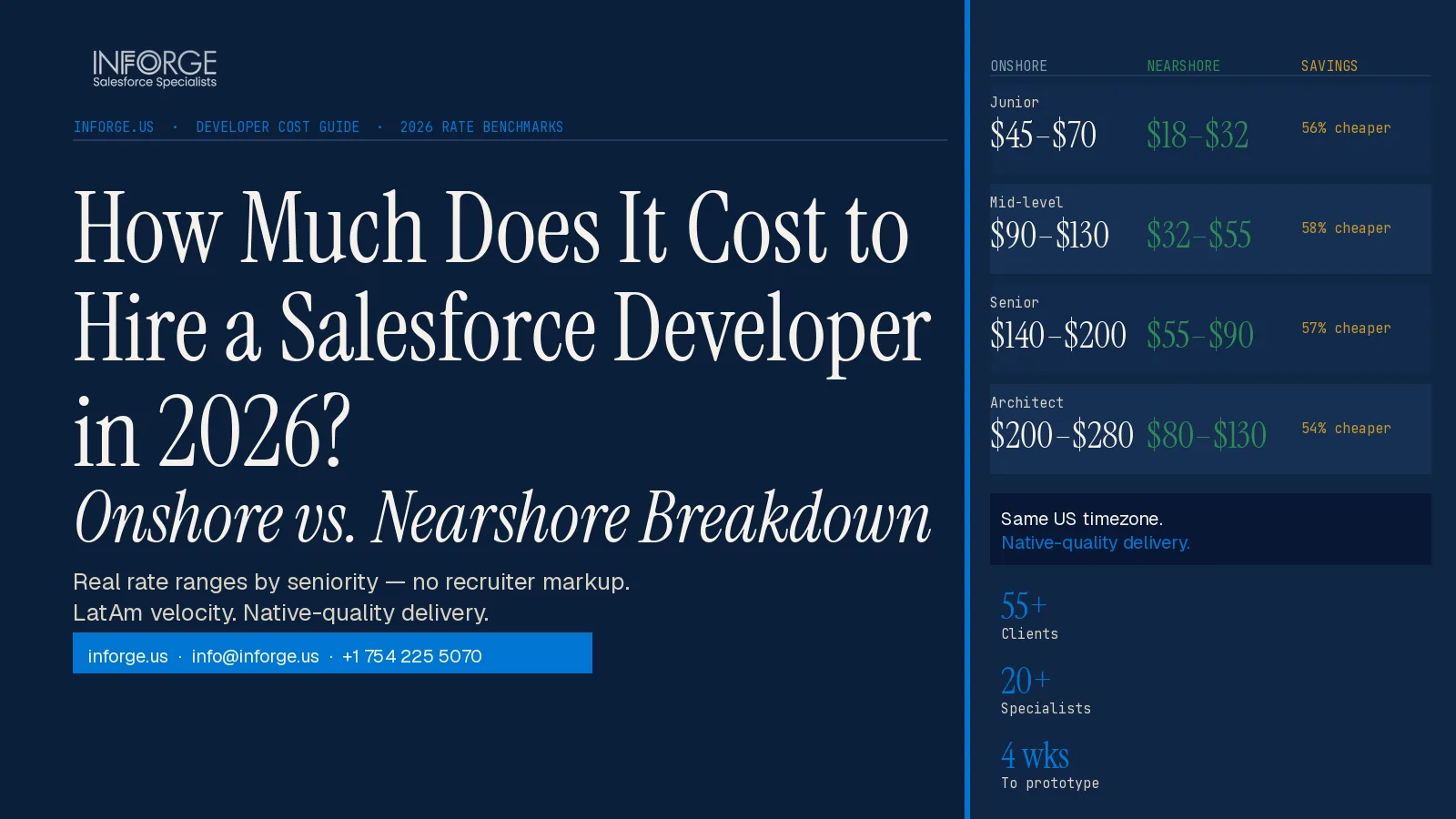Click the 'Clients' label

1029,634
